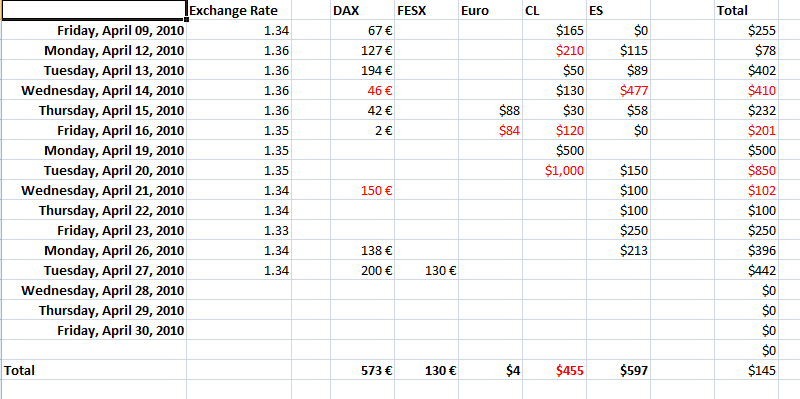
Task: Click DAX value 2 € on April 16
Action: pyautogui.click(x=362, y=131)
